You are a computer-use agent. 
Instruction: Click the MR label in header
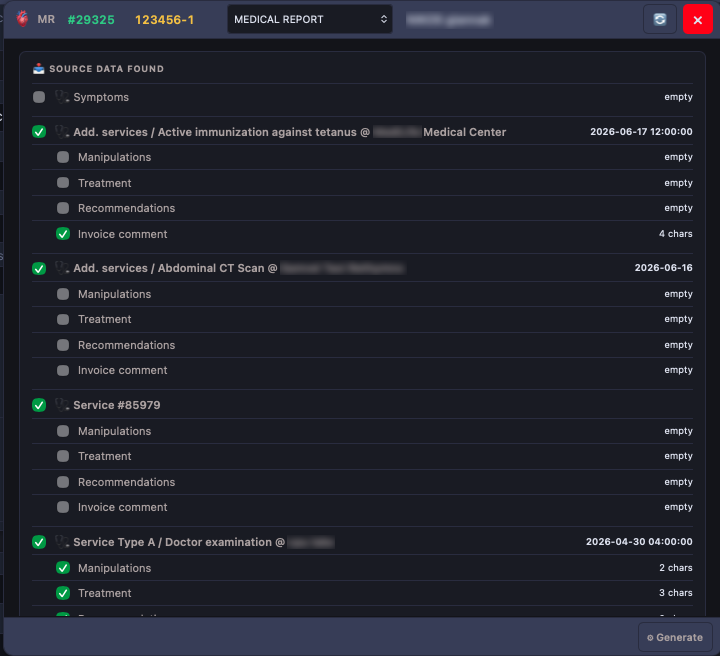click(x=46, y=19)
